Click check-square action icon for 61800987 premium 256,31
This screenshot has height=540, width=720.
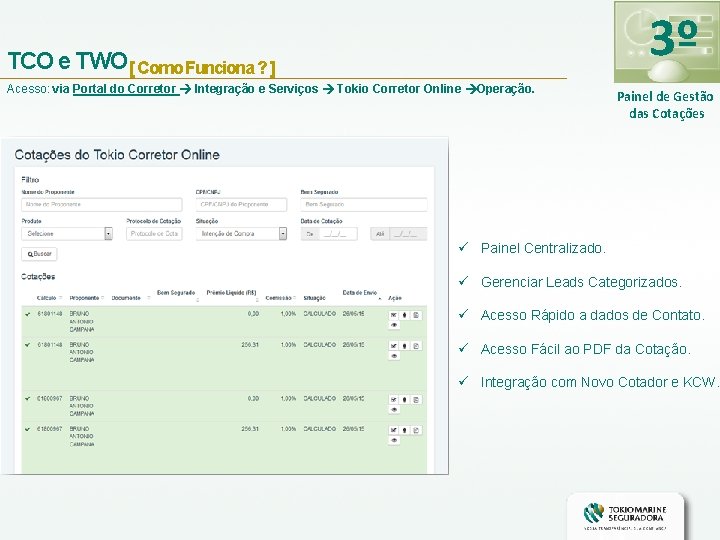(394, 430)
